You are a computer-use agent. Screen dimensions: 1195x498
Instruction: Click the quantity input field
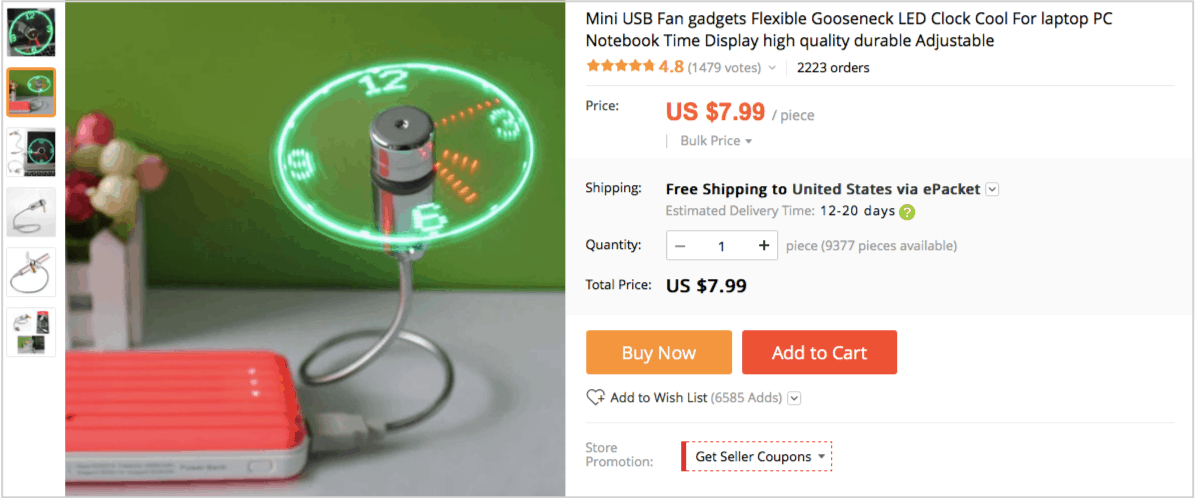[722, 246]
